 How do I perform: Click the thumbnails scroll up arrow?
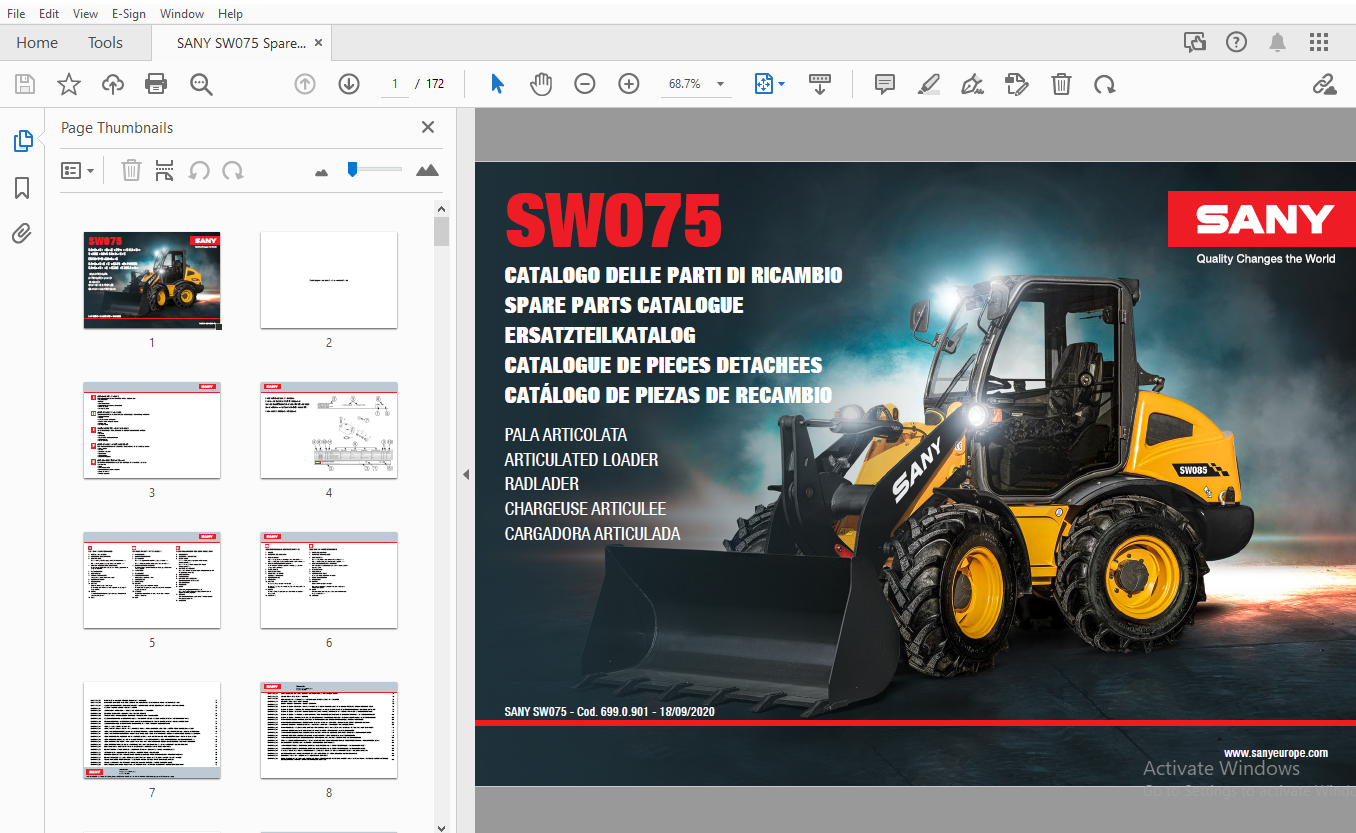pyautogui.click(x=441, y=209)
